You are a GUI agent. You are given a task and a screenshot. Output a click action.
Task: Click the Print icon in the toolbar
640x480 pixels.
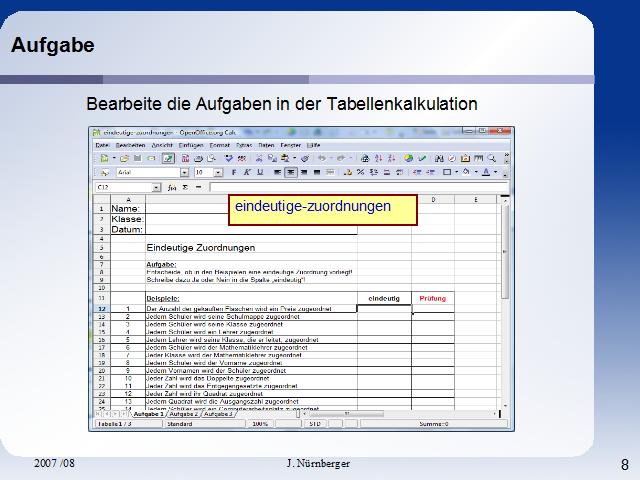199,158
